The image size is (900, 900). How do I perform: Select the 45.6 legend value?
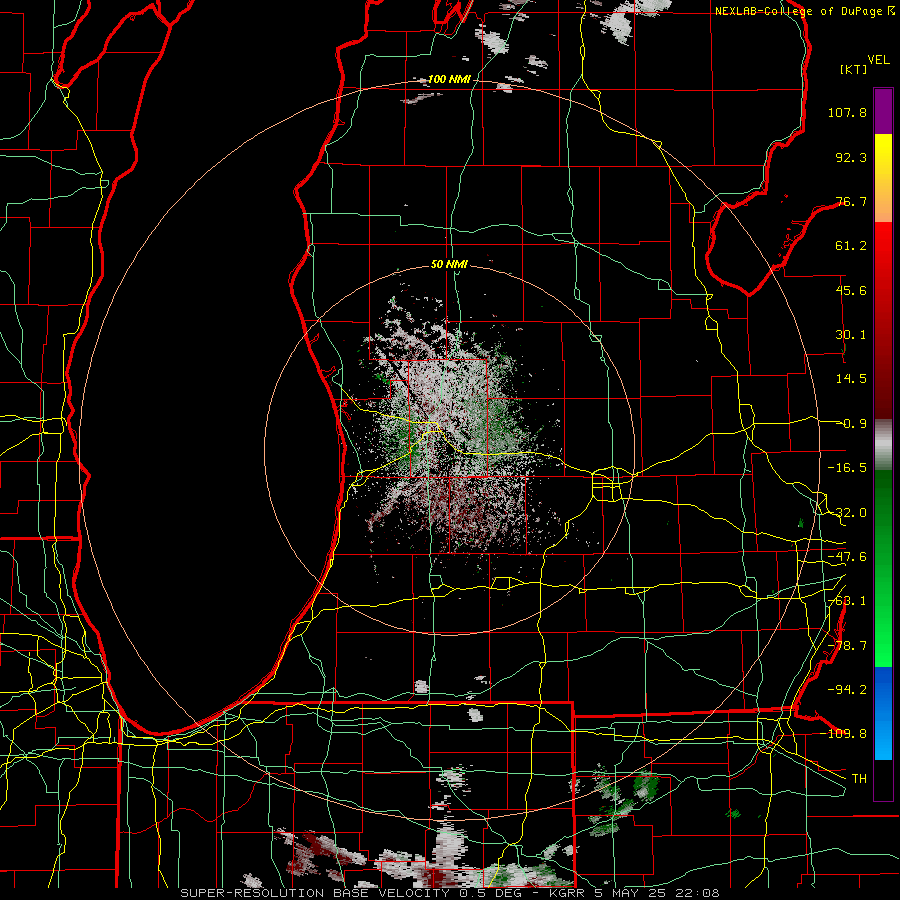point(851,290)
